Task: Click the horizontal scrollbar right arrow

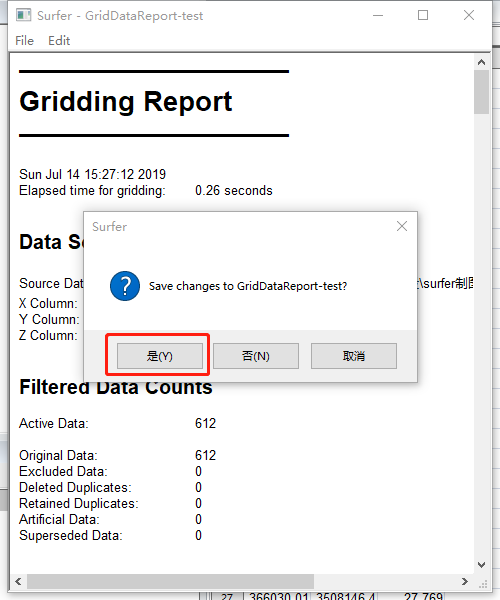Action: 465,581
